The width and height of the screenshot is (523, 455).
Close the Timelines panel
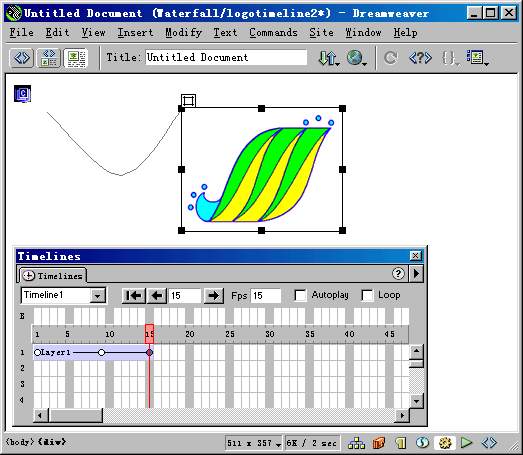coord(415,256)
